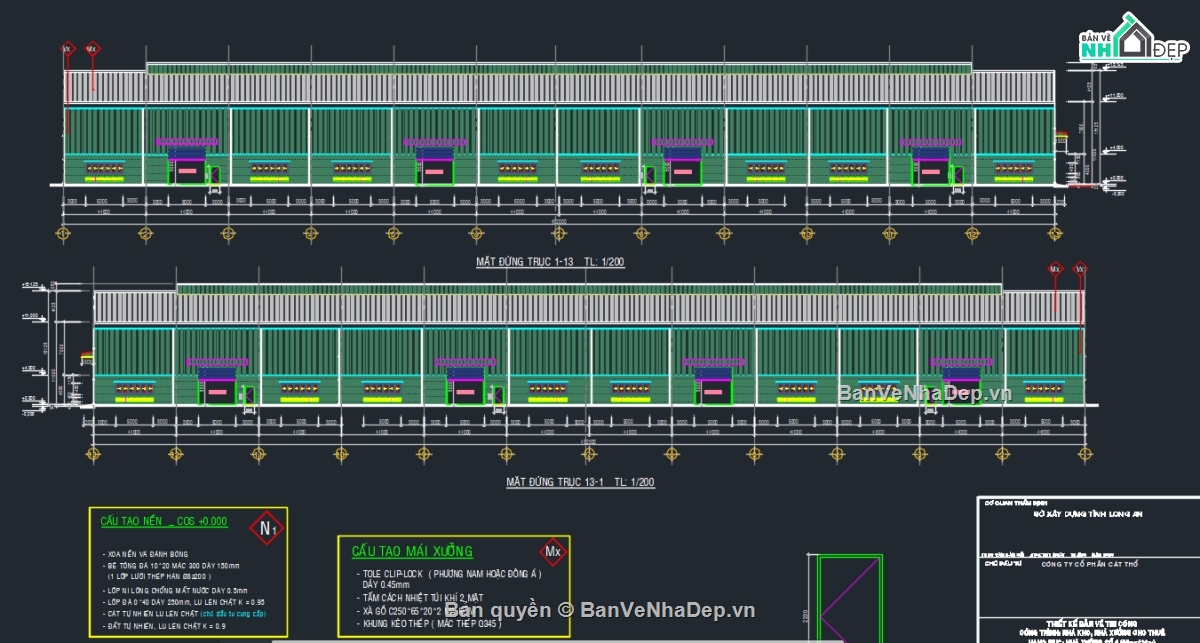Select the N1 diamond marker in floor note
The width and height of the screenshot is (1200, 643).
point(266,527)
